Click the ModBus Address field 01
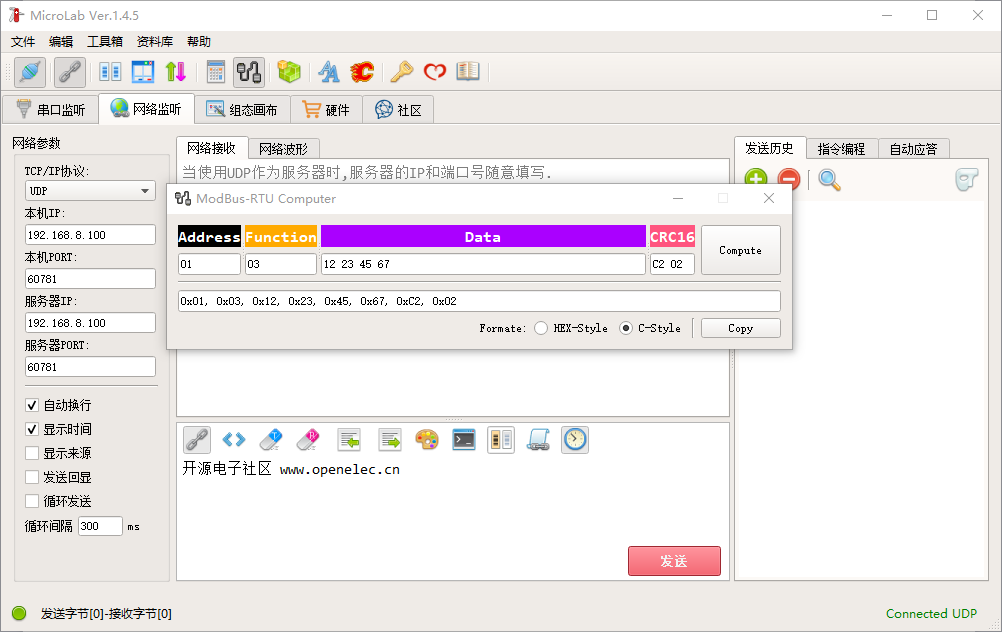 point(210,264)
